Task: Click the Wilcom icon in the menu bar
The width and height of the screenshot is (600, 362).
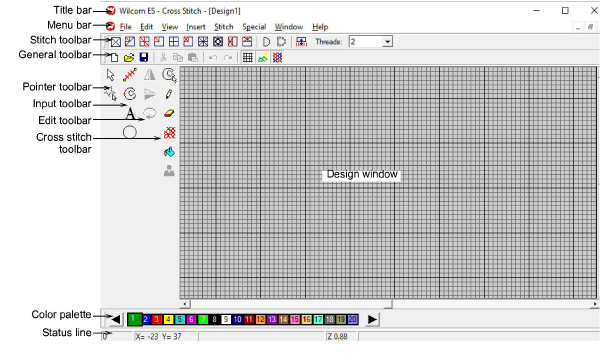Action: coord(110,26)
